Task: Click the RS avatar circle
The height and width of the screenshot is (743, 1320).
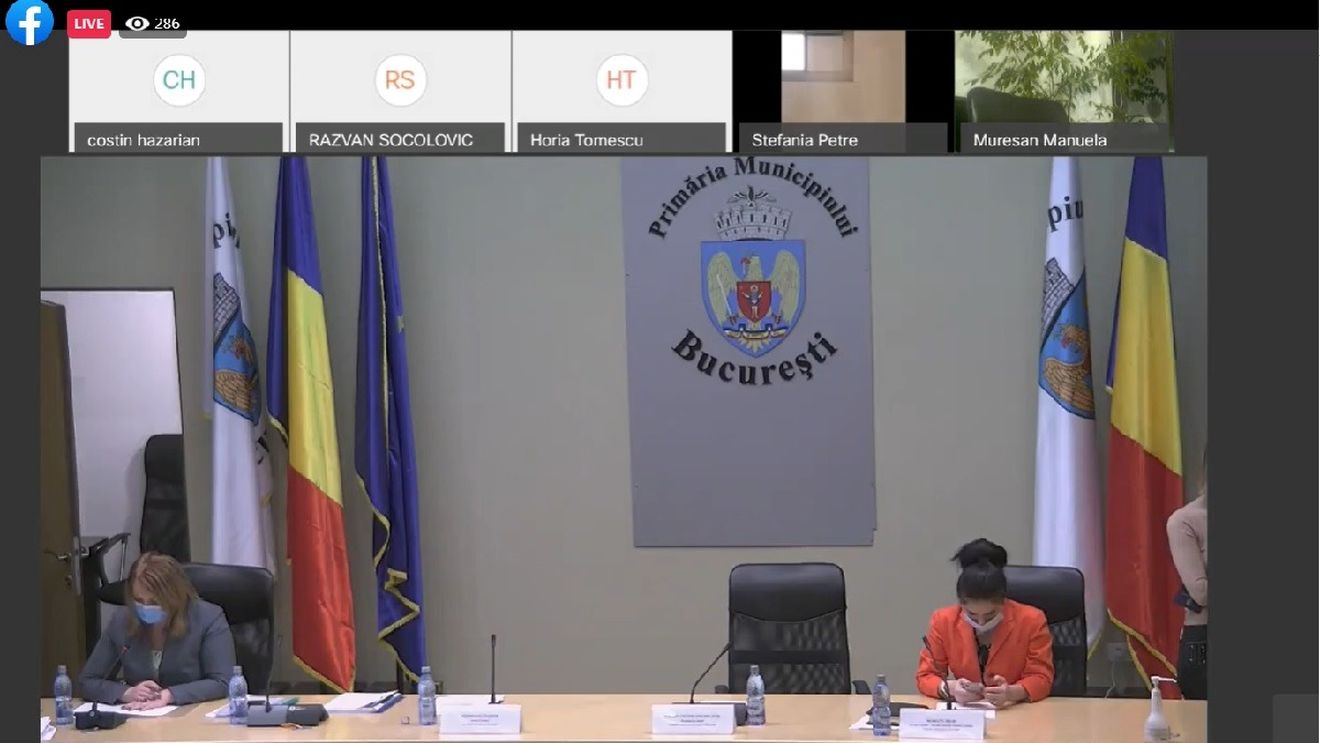Action: pos(400,80)
